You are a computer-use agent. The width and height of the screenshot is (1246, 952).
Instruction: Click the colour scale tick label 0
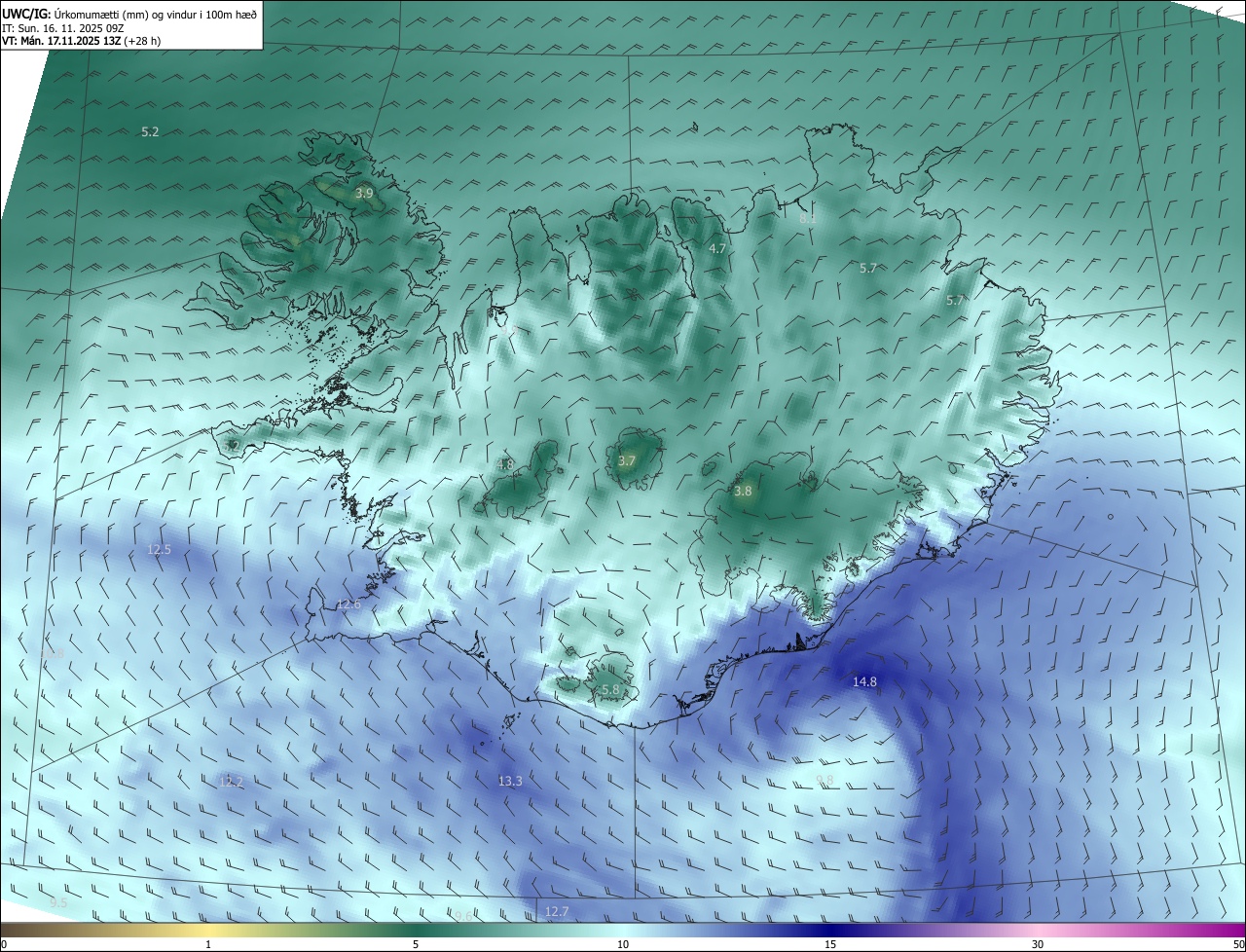(4, 944)
